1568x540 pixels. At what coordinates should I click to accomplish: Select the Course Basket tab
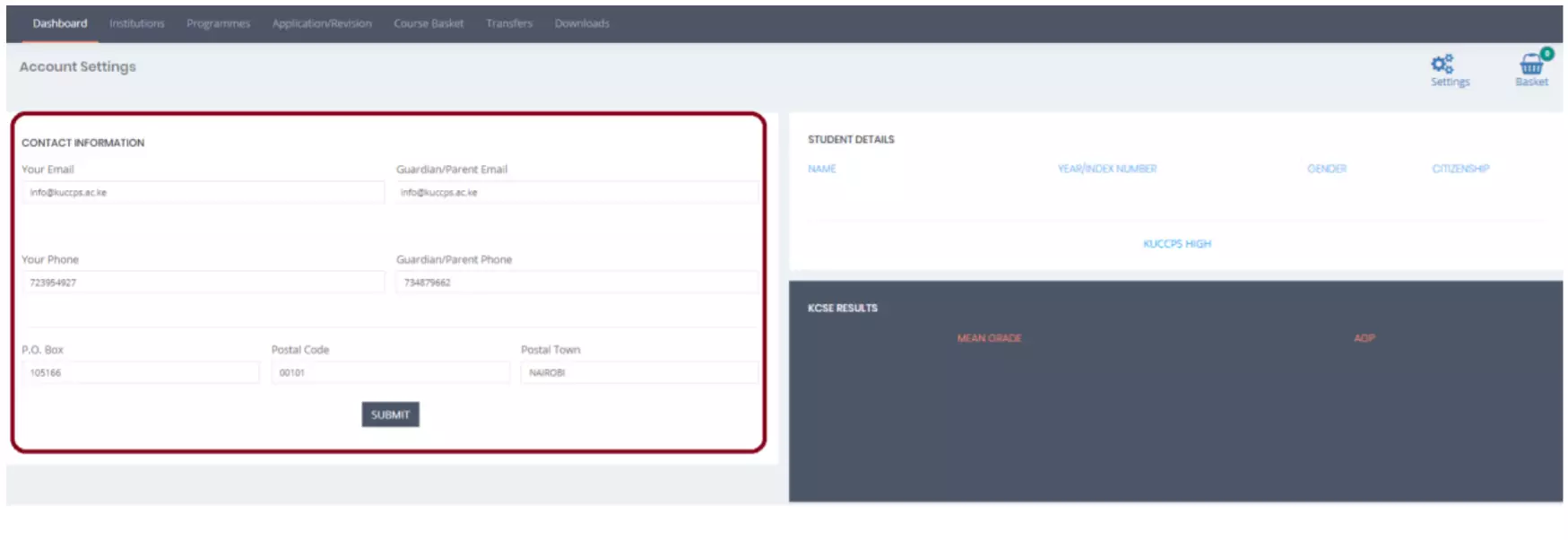tap(429, 23)
